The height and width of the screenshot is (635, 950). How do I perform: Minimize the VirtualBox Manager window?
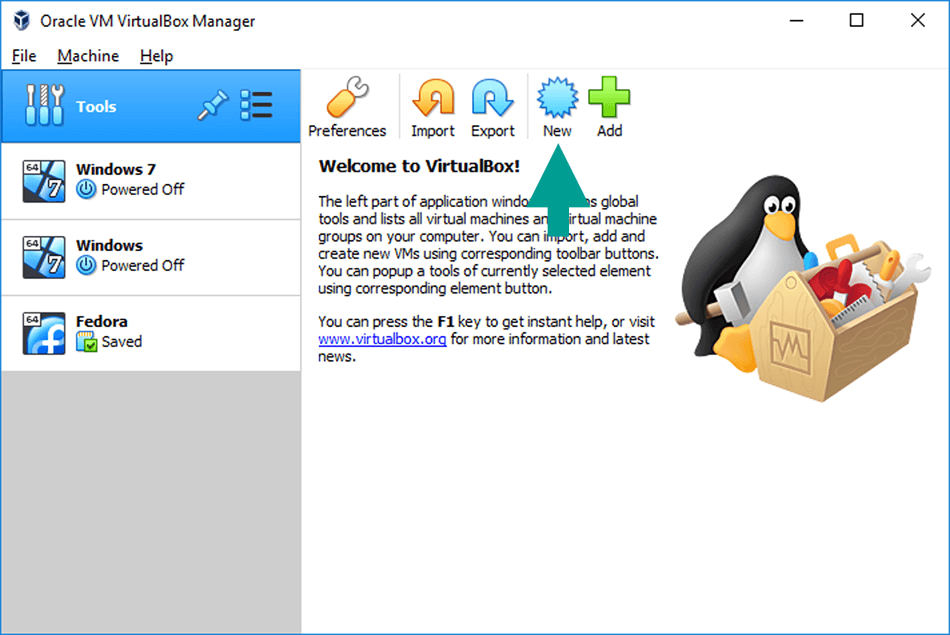click(x=797, y=21)
